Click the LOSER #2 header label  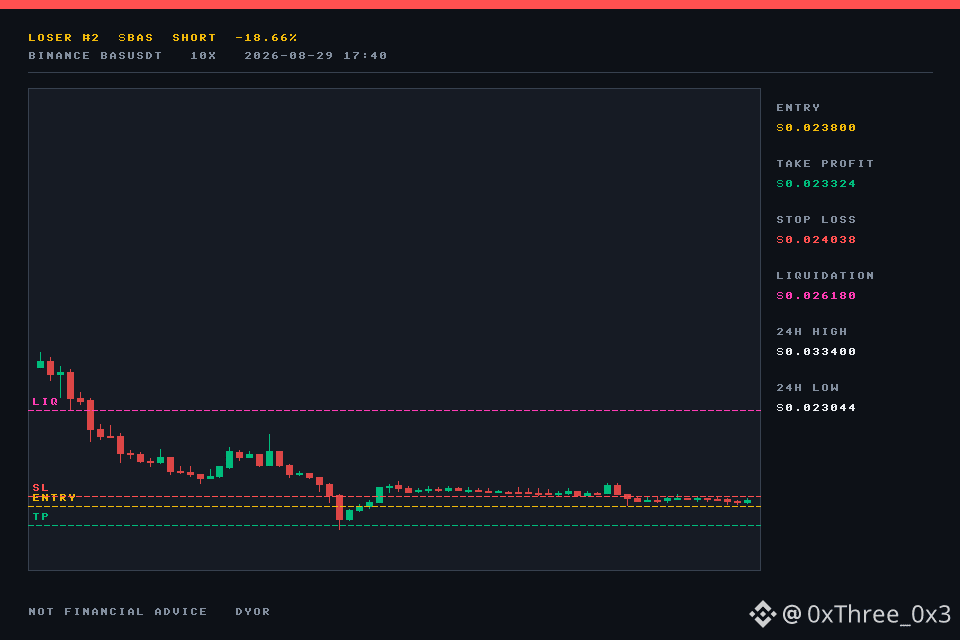tap(64, 37)
